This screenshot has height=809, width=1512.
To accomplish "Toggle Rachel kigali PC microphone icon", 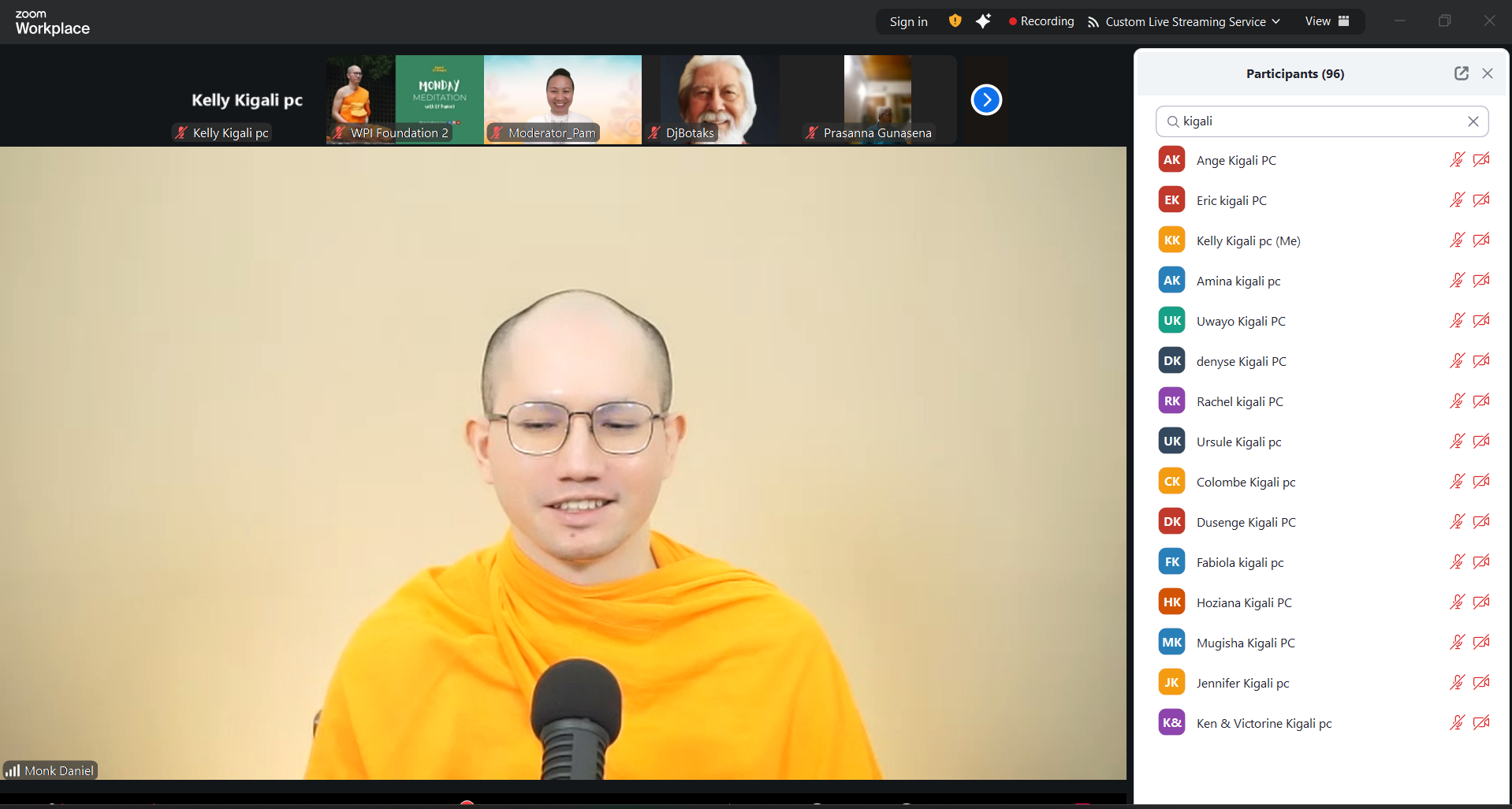I will [1456, 401].
